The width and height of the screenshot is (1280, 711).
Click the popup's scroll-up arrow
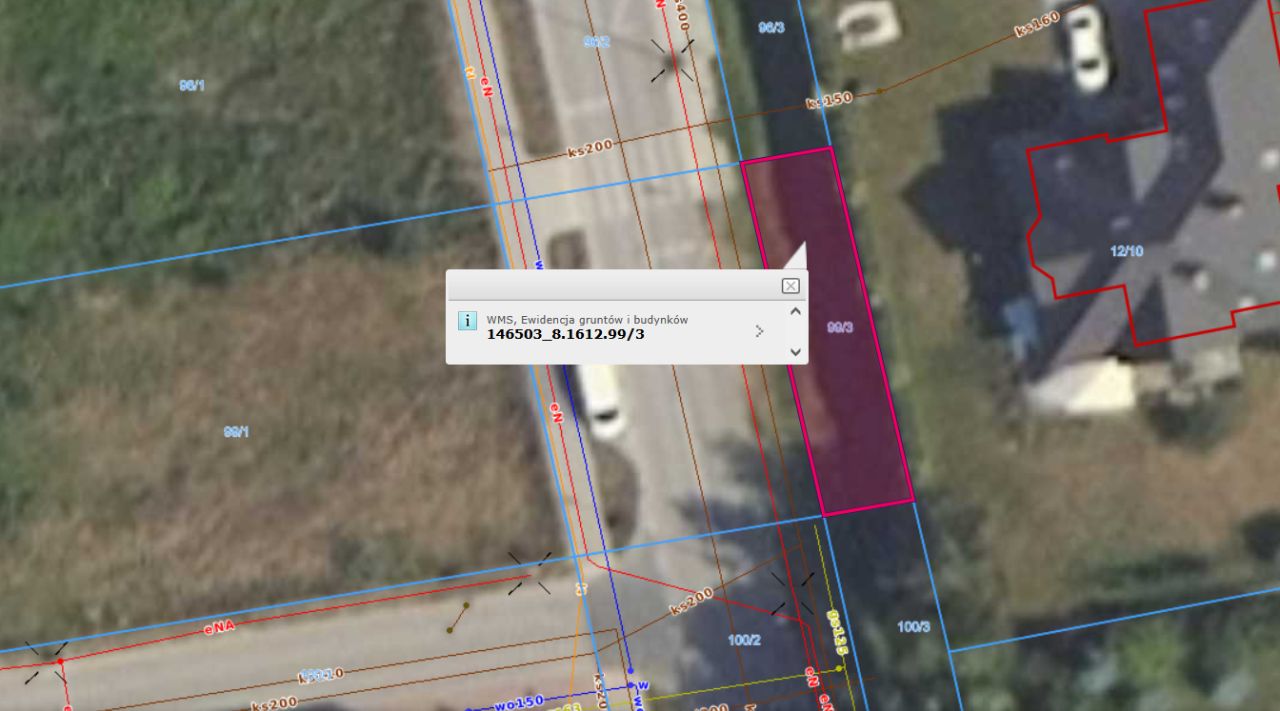click(x=795, y=311)
